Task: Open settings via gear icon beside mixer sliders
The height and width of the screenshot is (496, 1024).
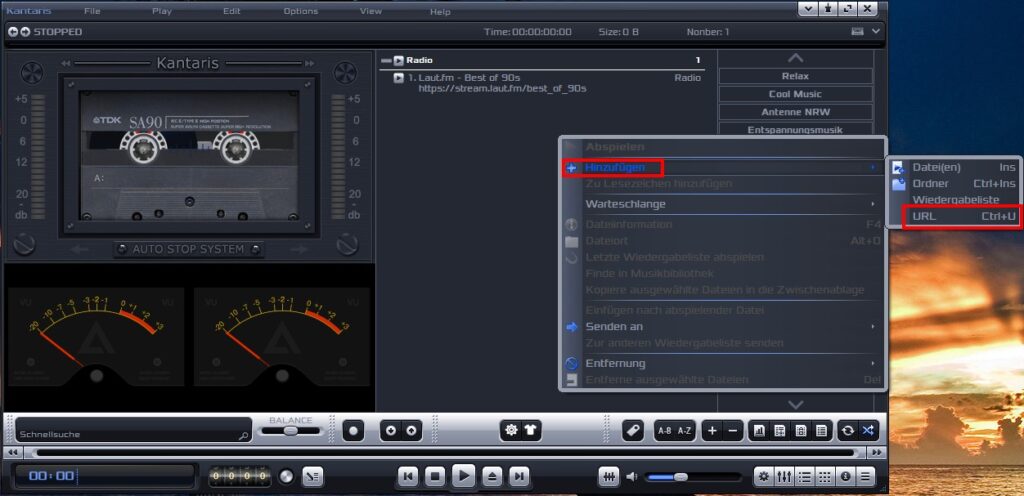Action: click(763, 476)
